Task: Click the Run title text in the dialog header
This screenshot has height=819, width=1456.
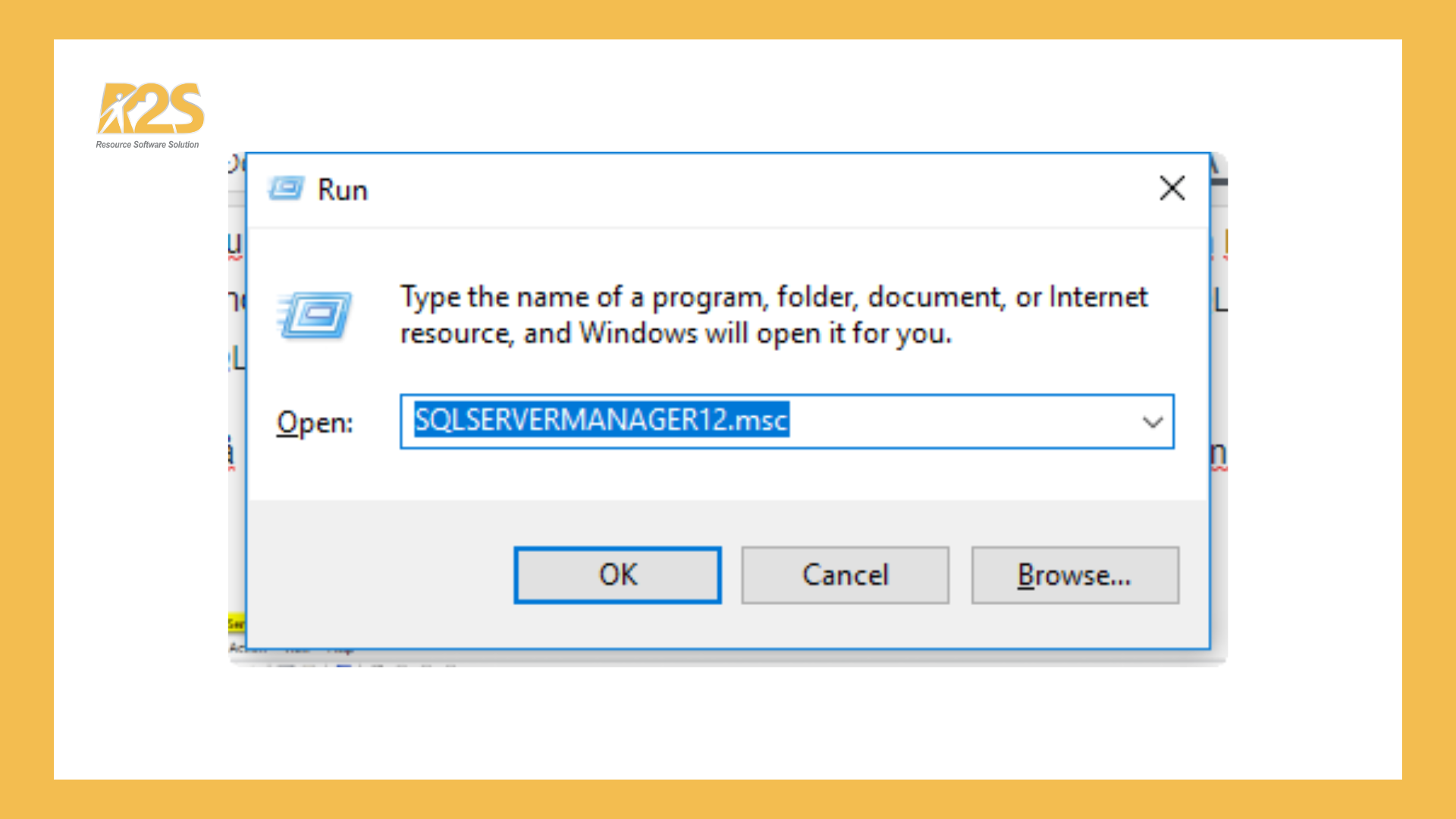Action: click(343, 190)
